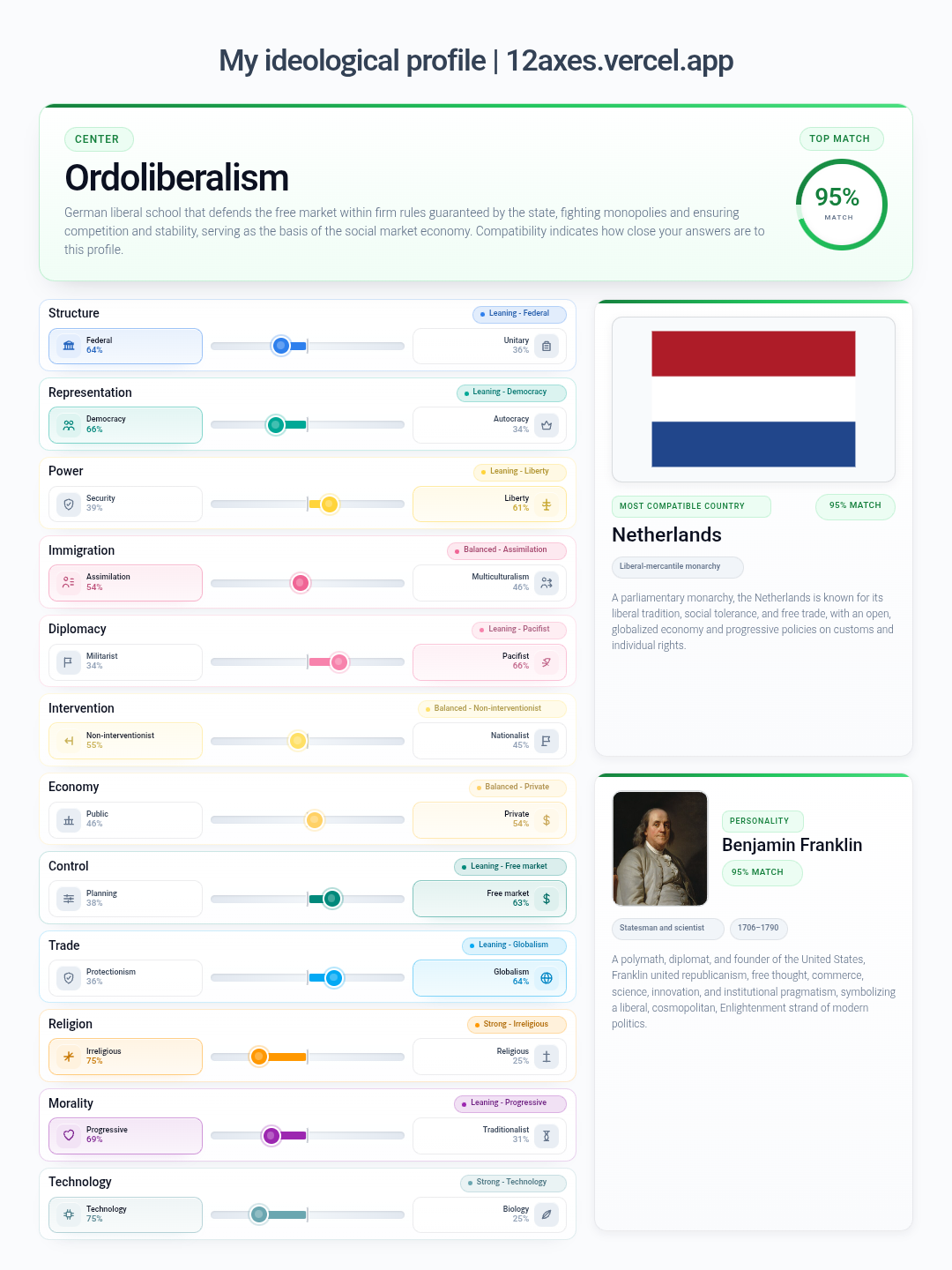The height and width of the screenshot is (1270, 952).
Task: Click the 95% match progress circle
Action: pyautogui.click(x=841, y=205)
